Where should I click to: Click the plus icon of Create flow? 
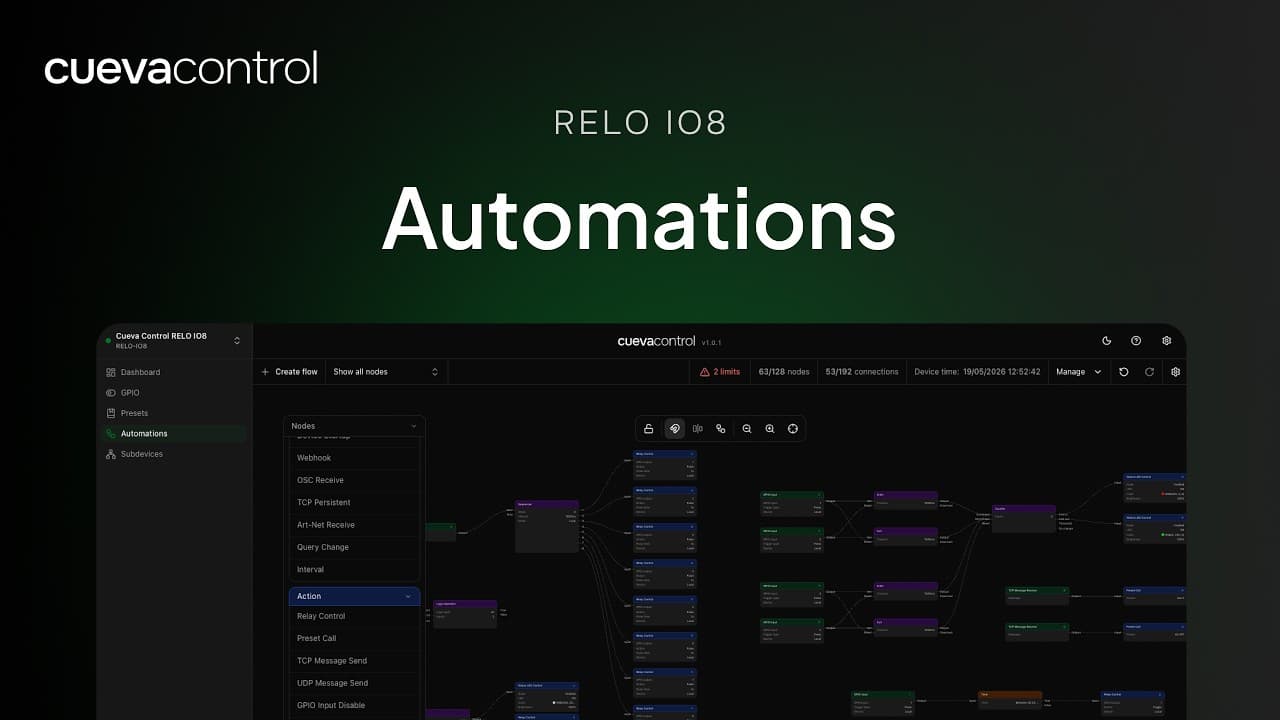click(265, 372)
